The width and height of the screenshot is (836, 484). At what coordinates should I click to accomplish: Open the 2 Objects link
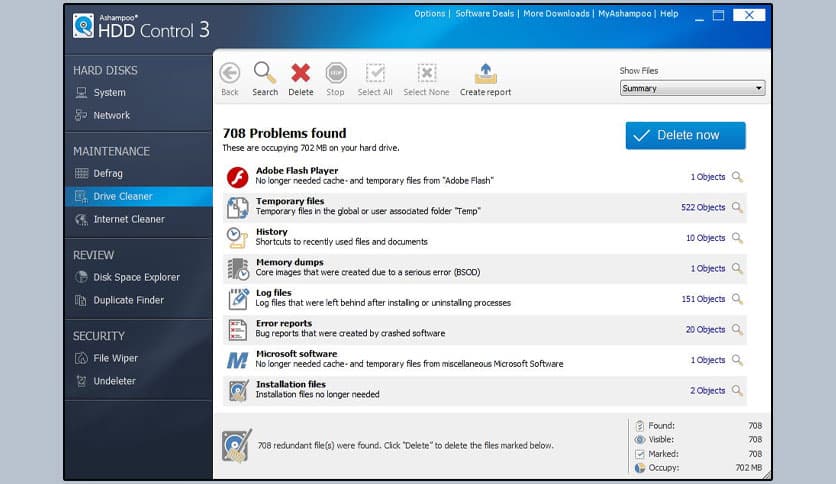coord(708,391)
